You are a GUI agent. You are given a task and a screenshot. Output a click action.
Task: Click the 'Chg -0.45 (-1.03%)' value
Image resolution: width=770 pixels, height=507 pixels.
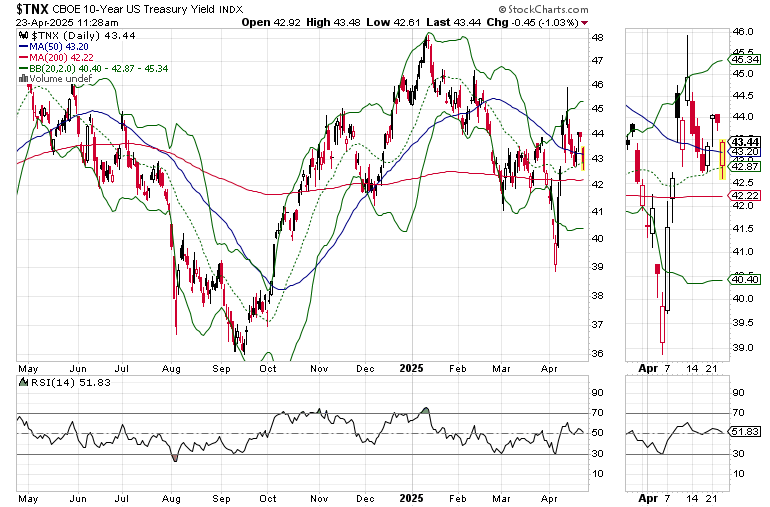(x=533, y=23)
